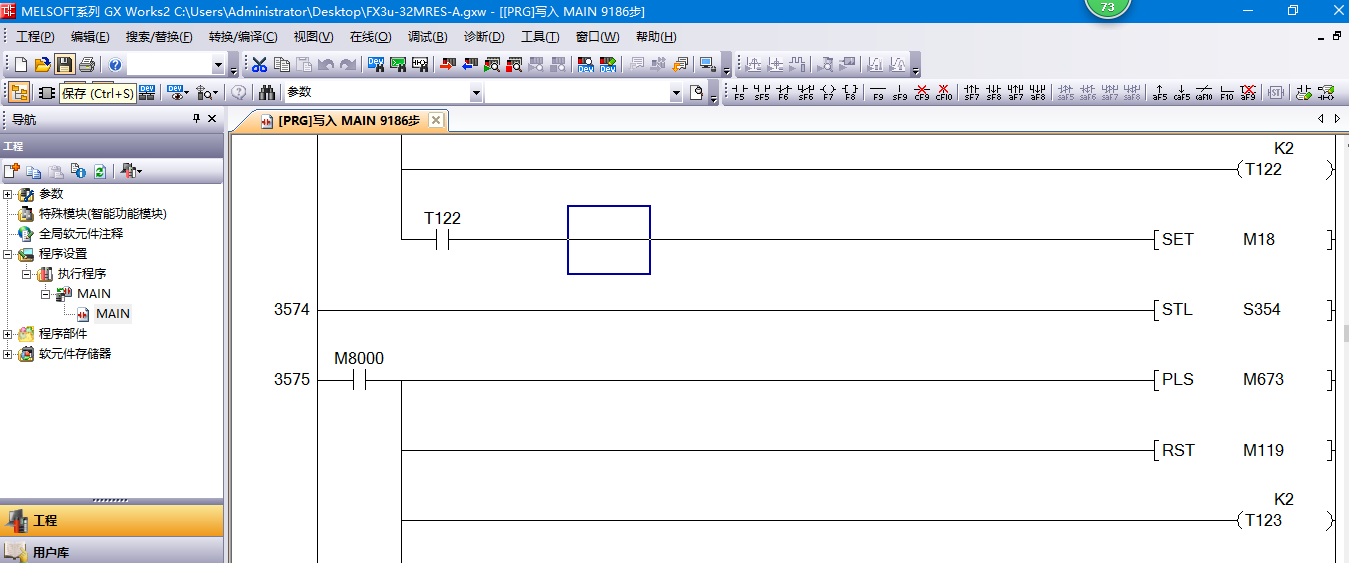Select 全局软元件注释 in project tree

(80, 234)
